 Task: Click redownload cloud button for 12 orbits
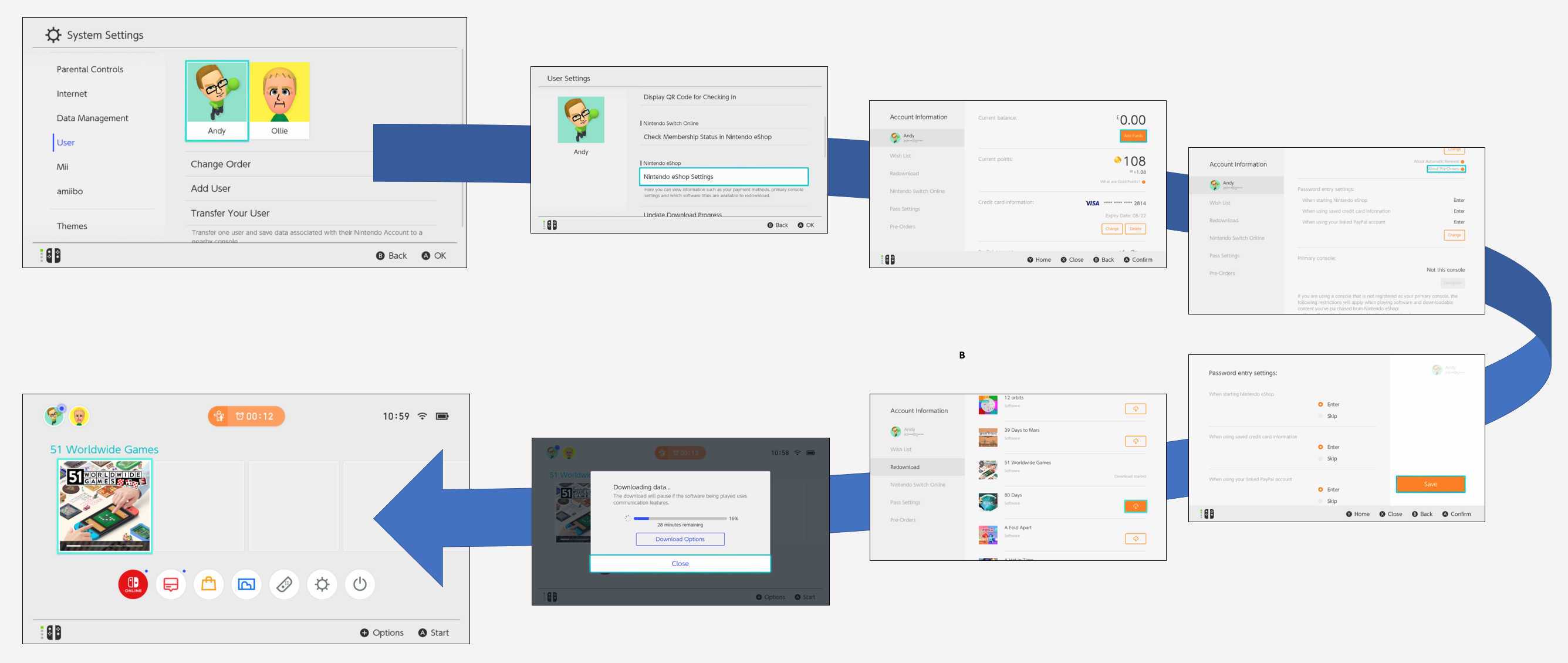click(x=1136, y=408)
